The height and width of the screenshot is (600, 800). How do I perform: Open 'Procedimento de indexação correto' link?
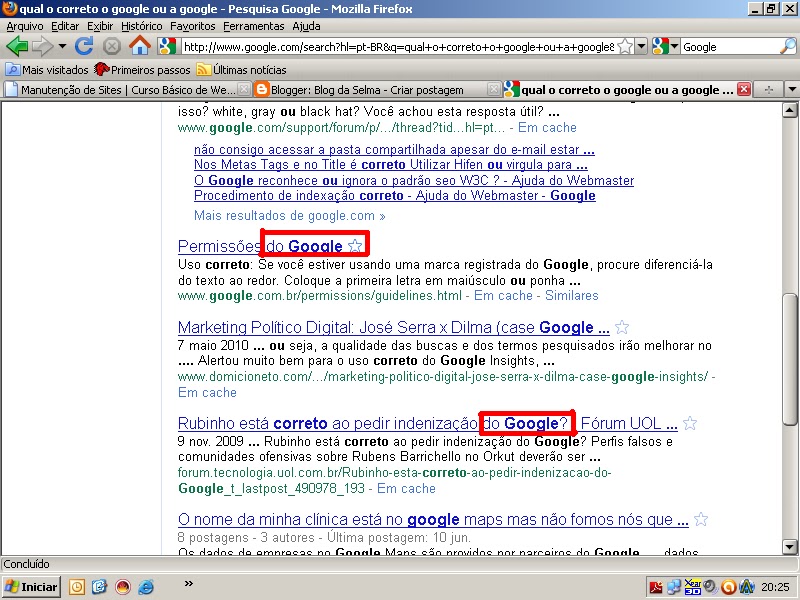click(x=394, y=195)
